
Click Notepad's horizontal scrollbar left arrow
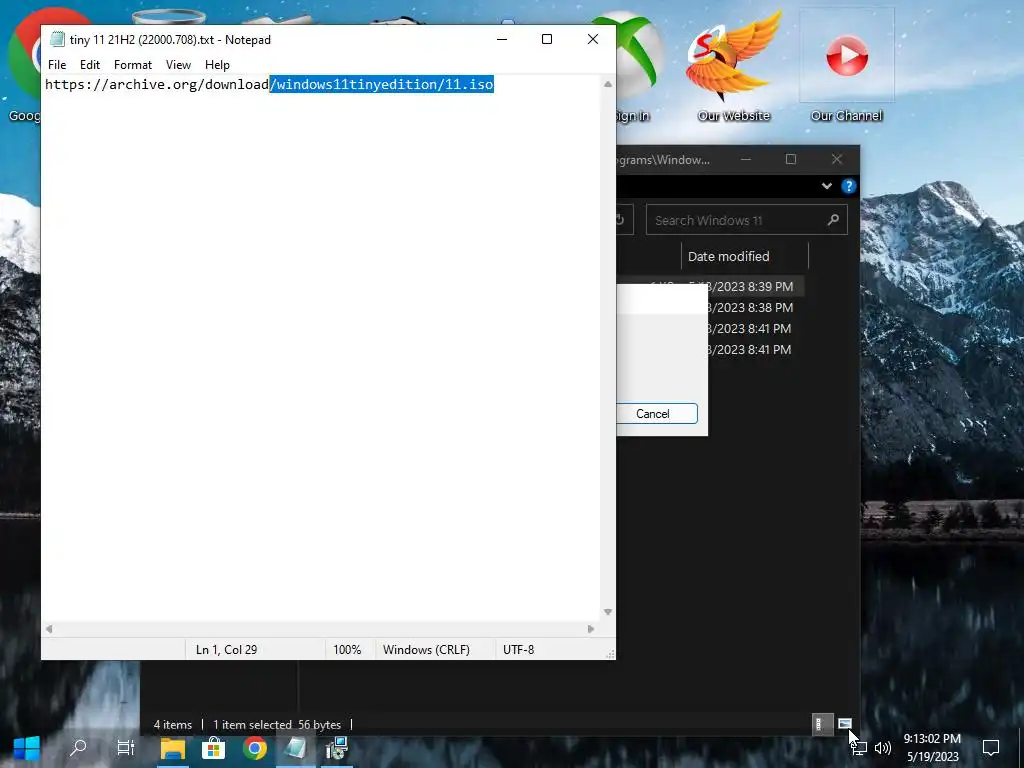(49, 629)
